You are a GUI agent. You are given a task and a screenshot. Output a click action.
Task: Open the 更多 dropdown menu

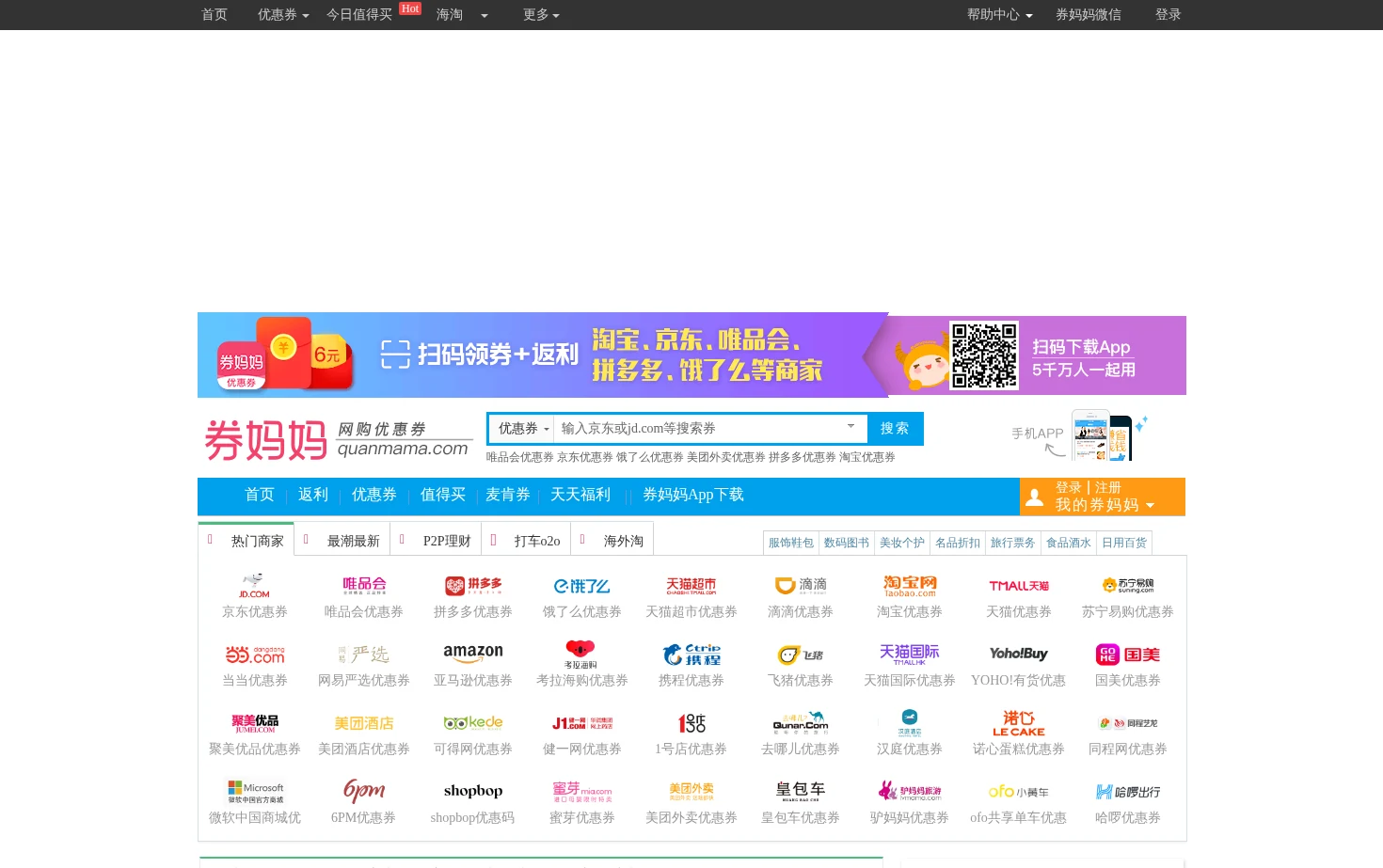point(541,15)
